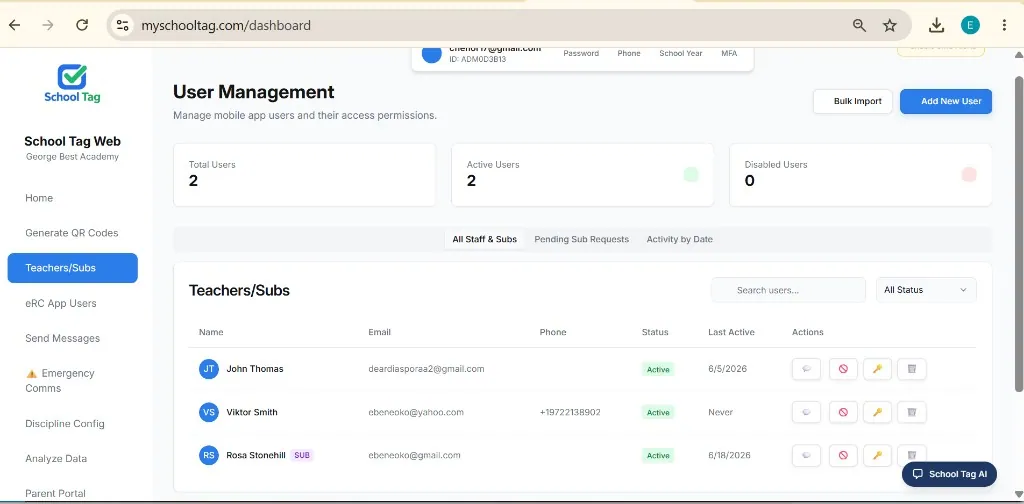Switch to All Staff & Subs tab
1024x504 pixels.
(485, 239)
